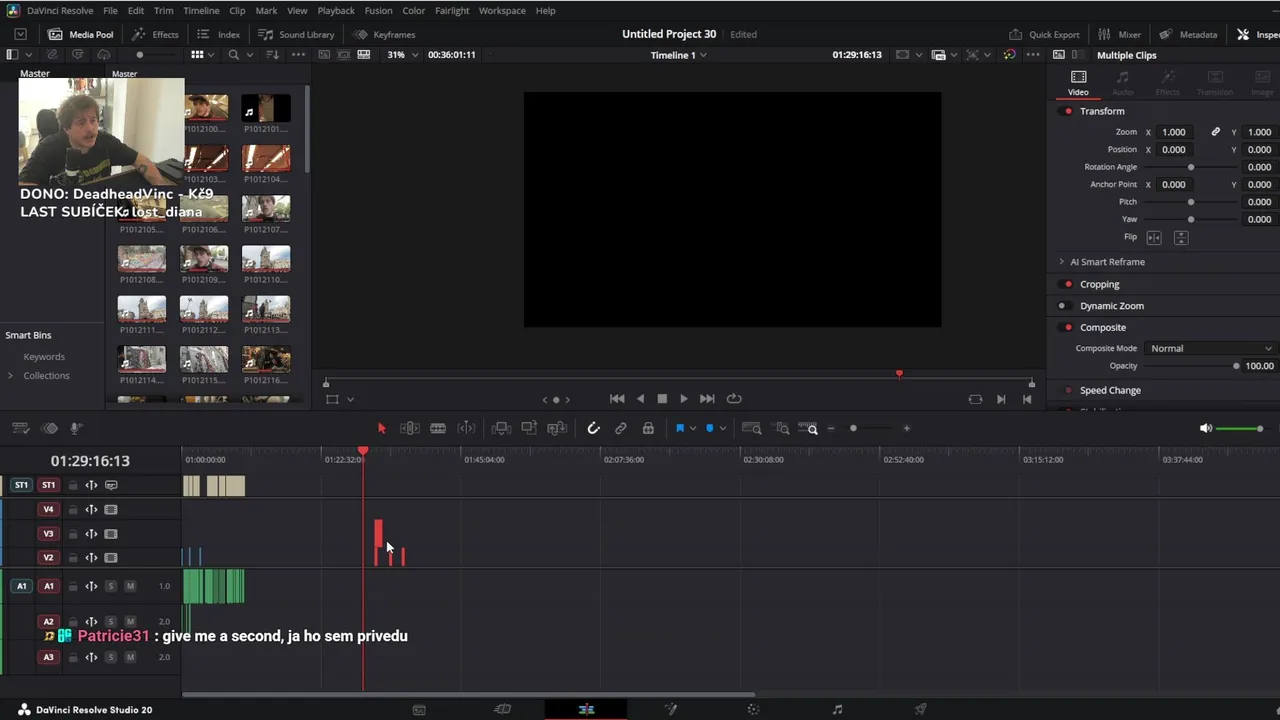Activate the Trim Edit Mode tool

[x=410, y=428]
